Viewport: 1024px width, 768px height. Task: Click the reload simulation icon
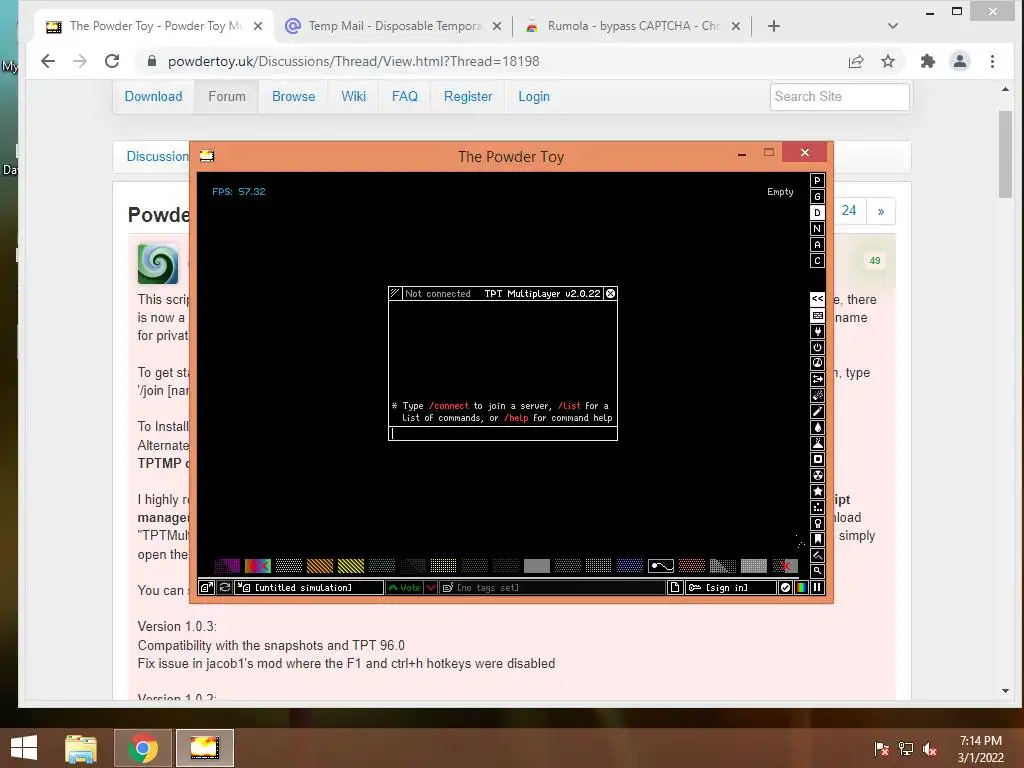tap(225, 588)
